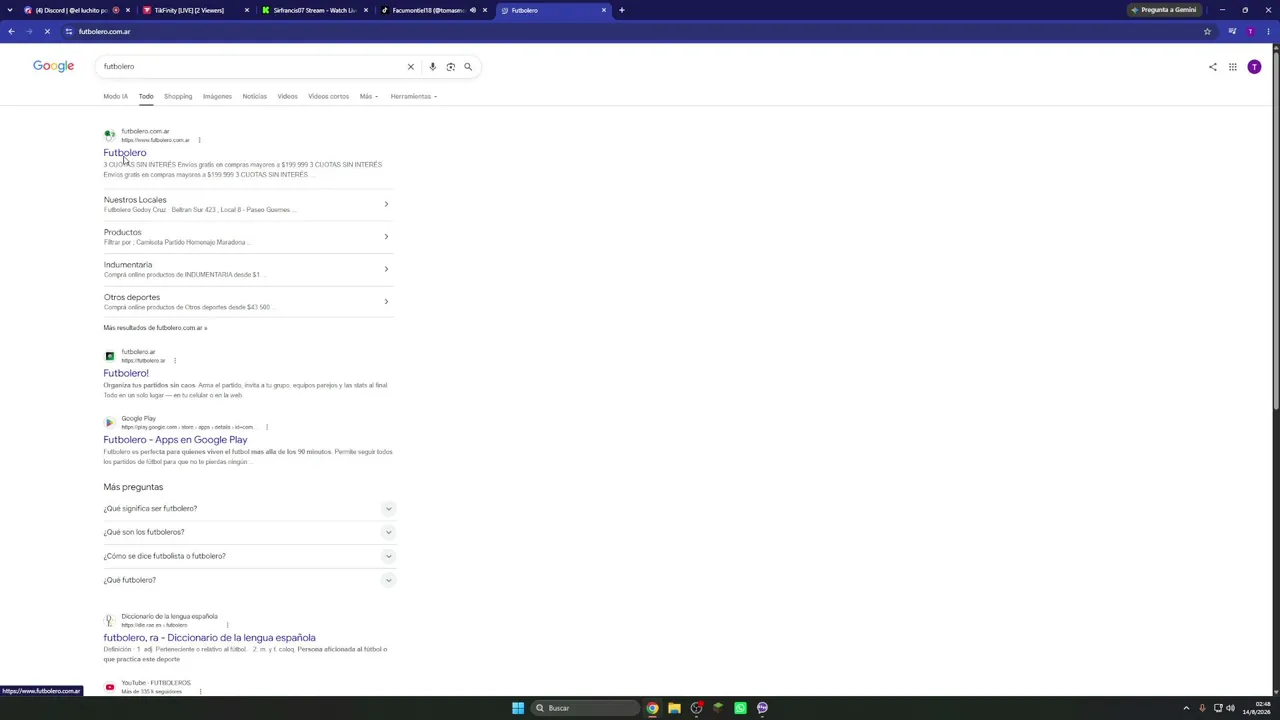Show hidden system tray icons
1280x720 pixels.
(x=1186, y=708)
